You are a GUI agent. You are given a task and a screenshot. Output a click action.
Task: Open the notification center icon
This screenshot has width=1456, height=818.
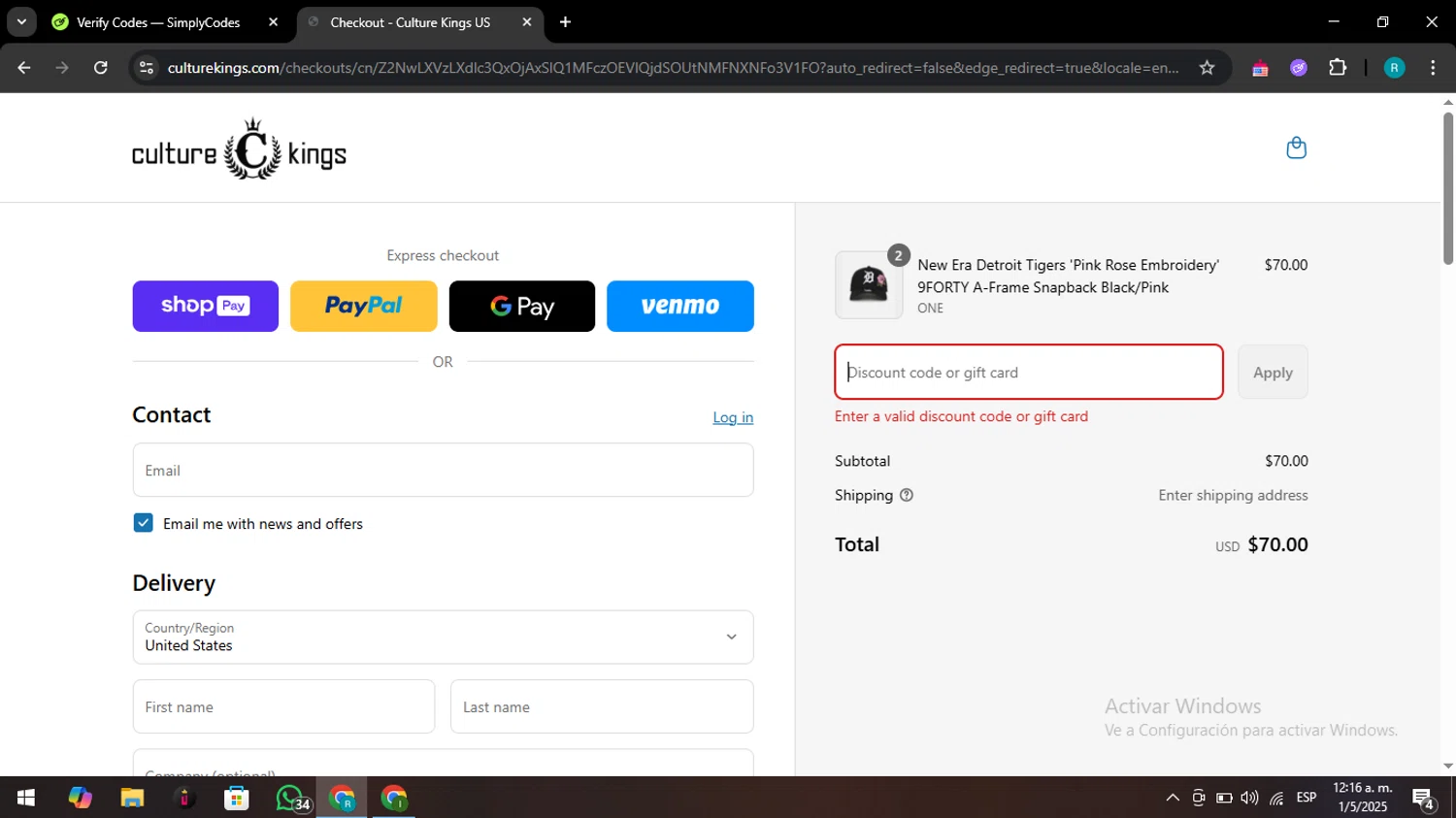[1423, 799]
